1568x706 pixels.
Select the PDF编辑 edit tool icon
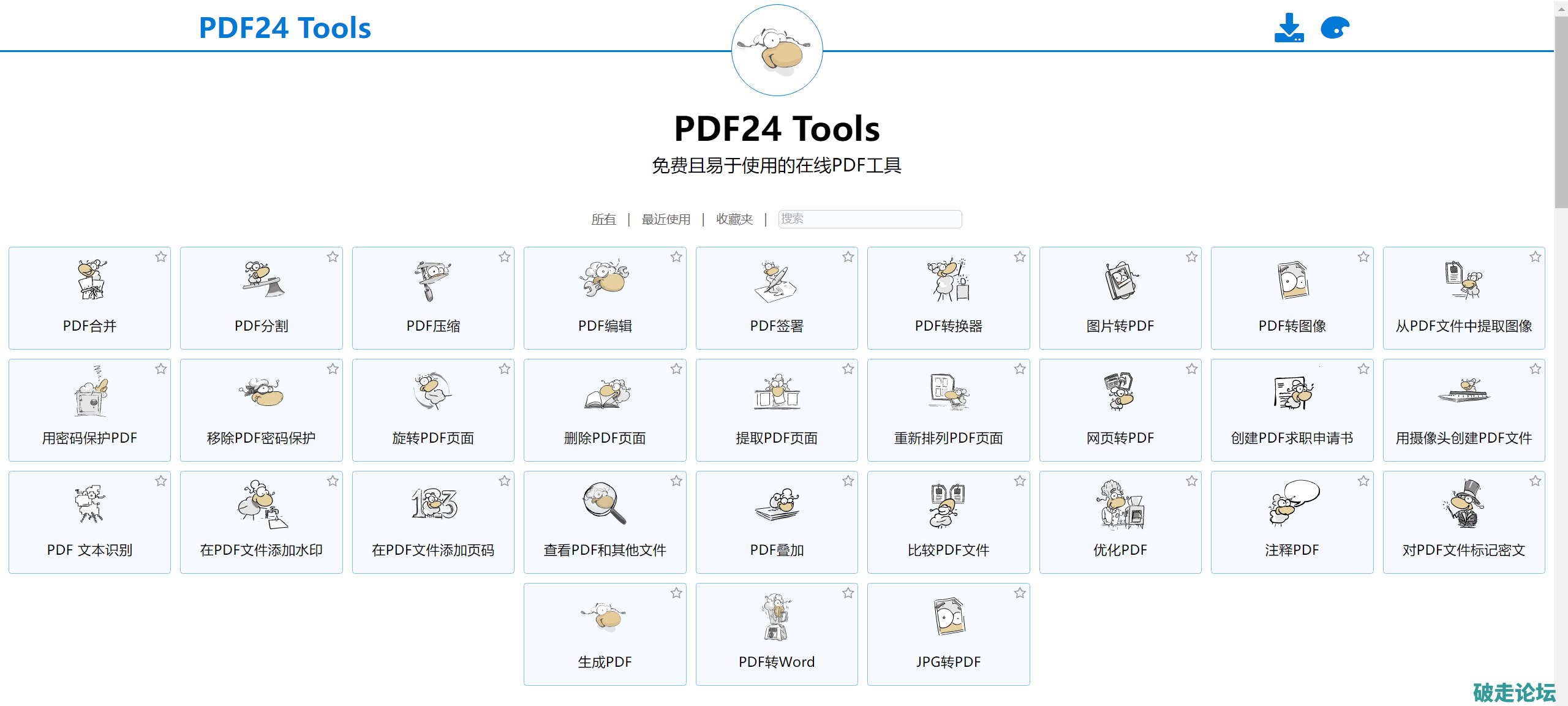tap(605, 279)
